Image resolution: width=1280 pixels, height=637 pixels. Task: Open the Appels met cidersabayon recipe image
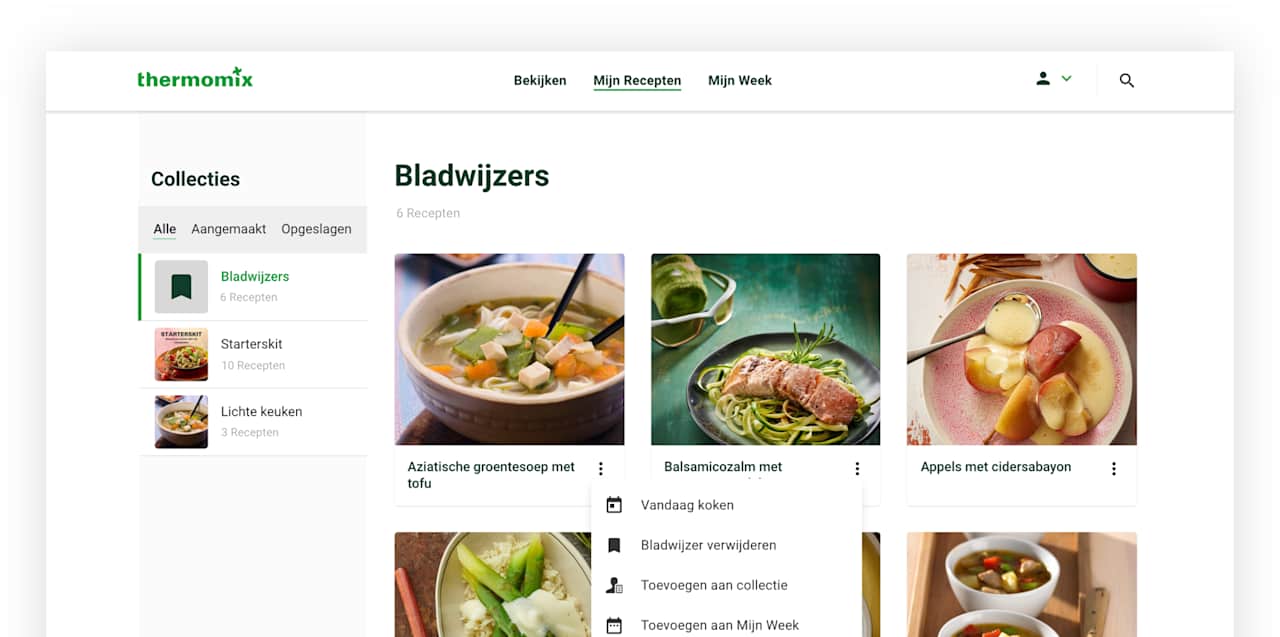point(1021,349)
